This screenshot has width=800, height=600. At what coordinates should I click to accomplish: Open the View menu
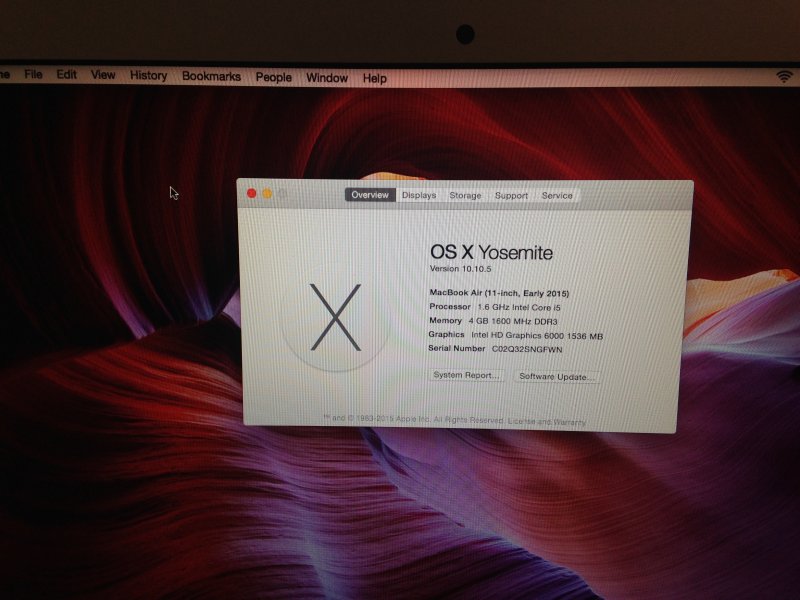(103, 75)
